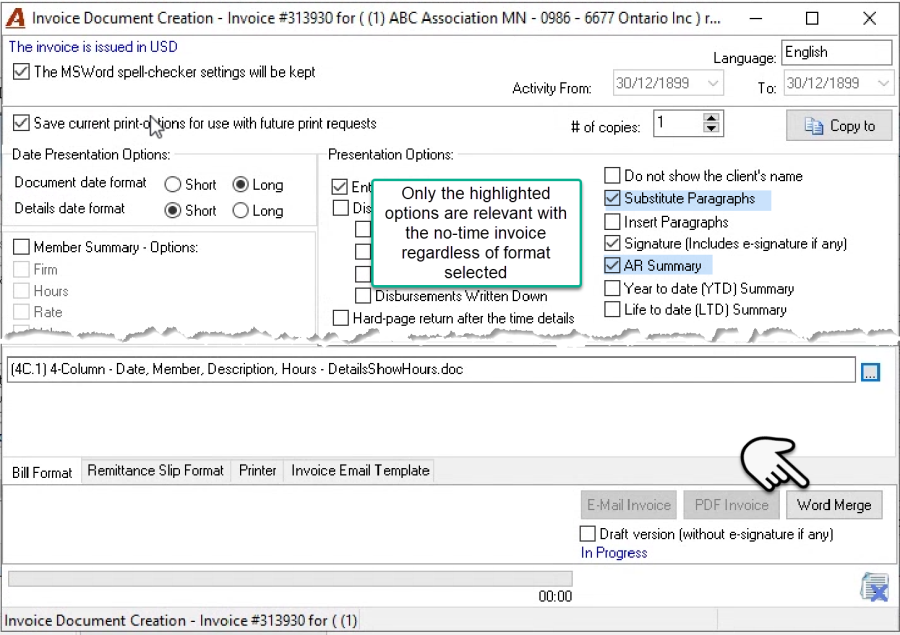Enable Member Summary - Options checkbox
Viewport: 900px width, 635px height.
coord(21,247)
